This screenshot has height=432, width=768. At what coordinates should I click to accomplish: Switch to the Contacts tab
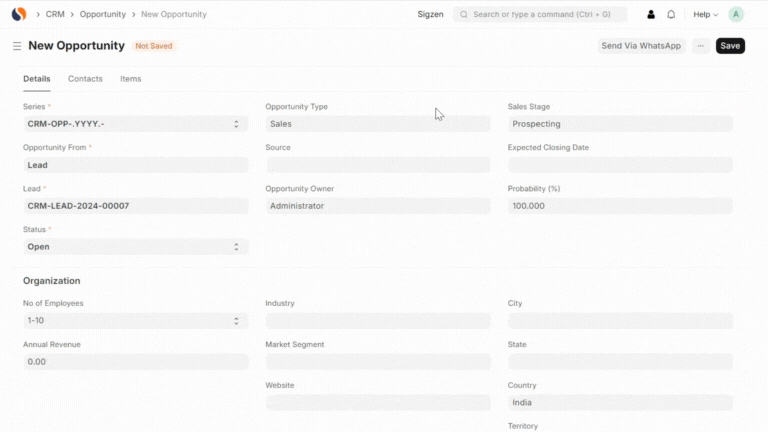[85, 79]
